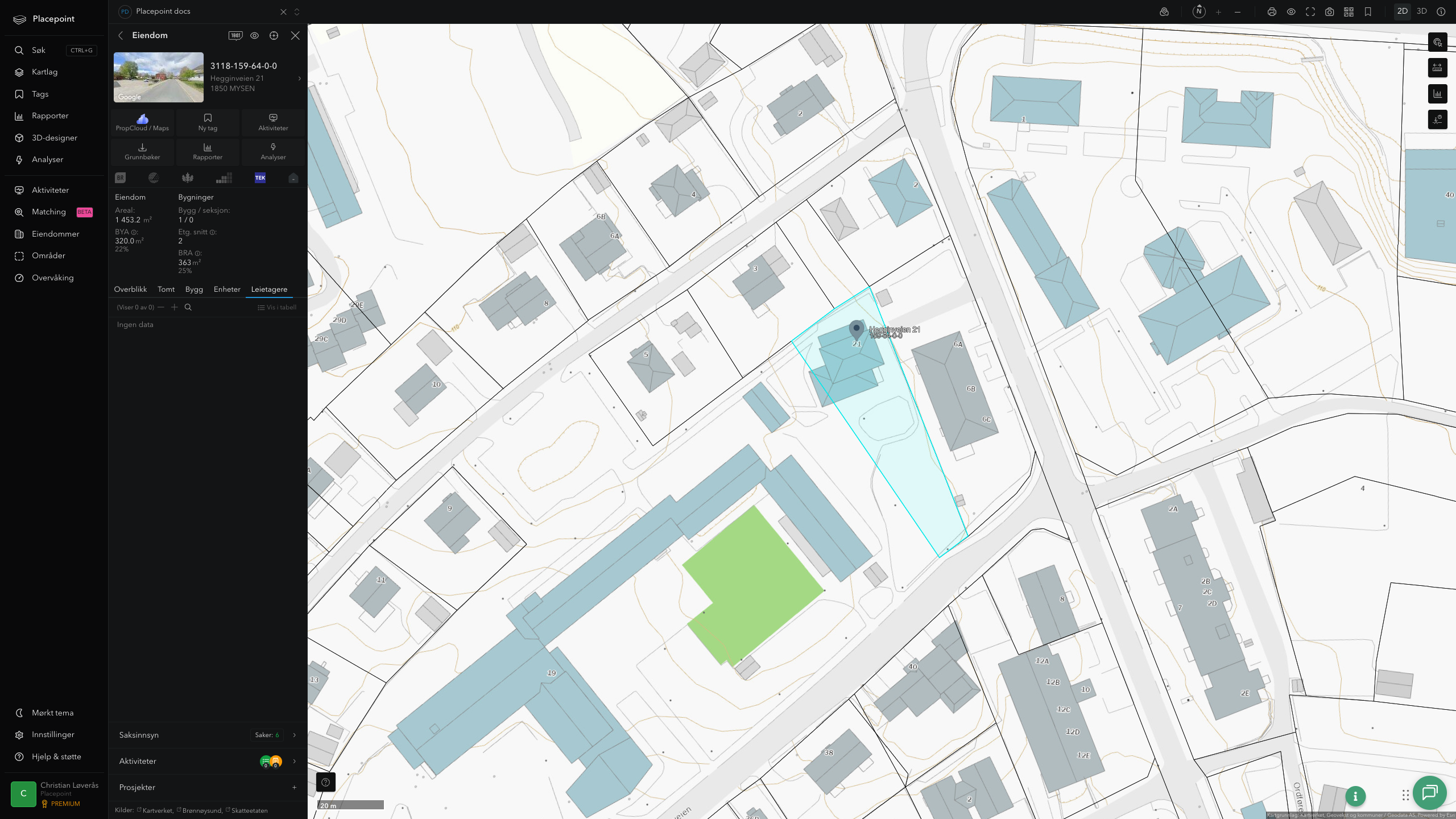The image size is (1456, 819).
Task: Click the house icon in property icon row
Action: [293, 177]
